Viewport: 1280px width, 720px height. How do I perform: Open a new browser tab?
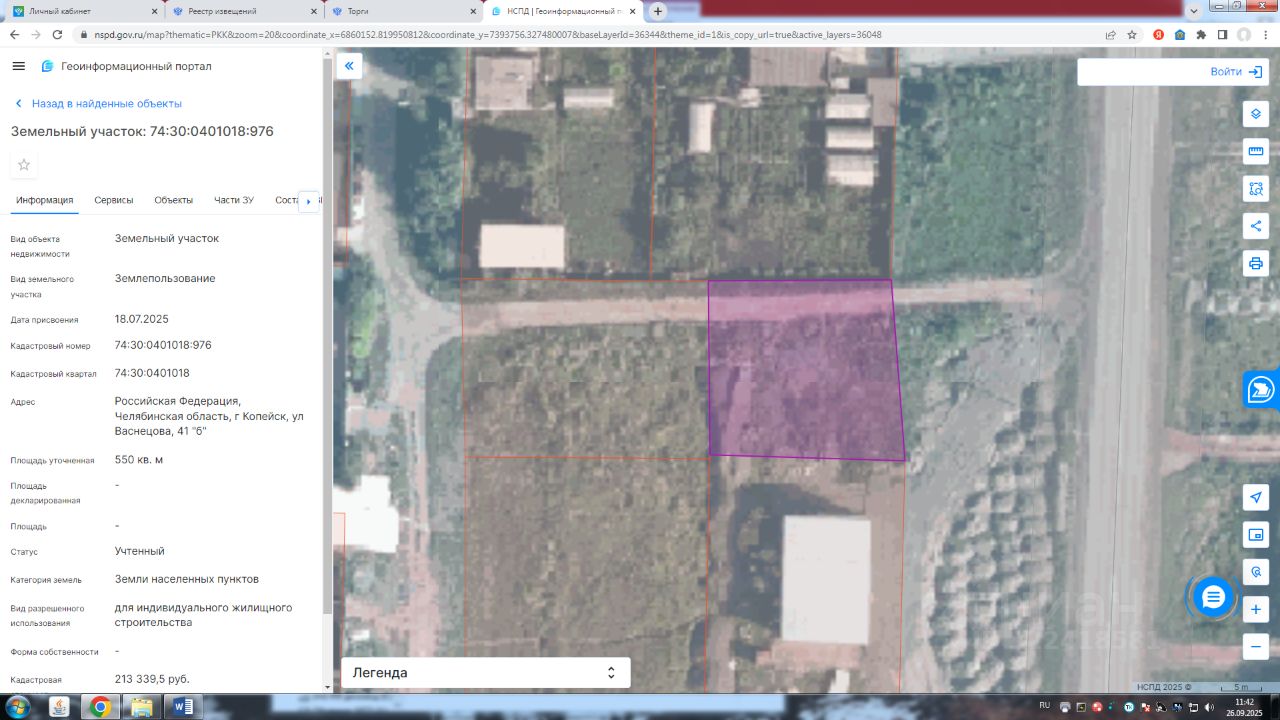click(x=658, y=11)
